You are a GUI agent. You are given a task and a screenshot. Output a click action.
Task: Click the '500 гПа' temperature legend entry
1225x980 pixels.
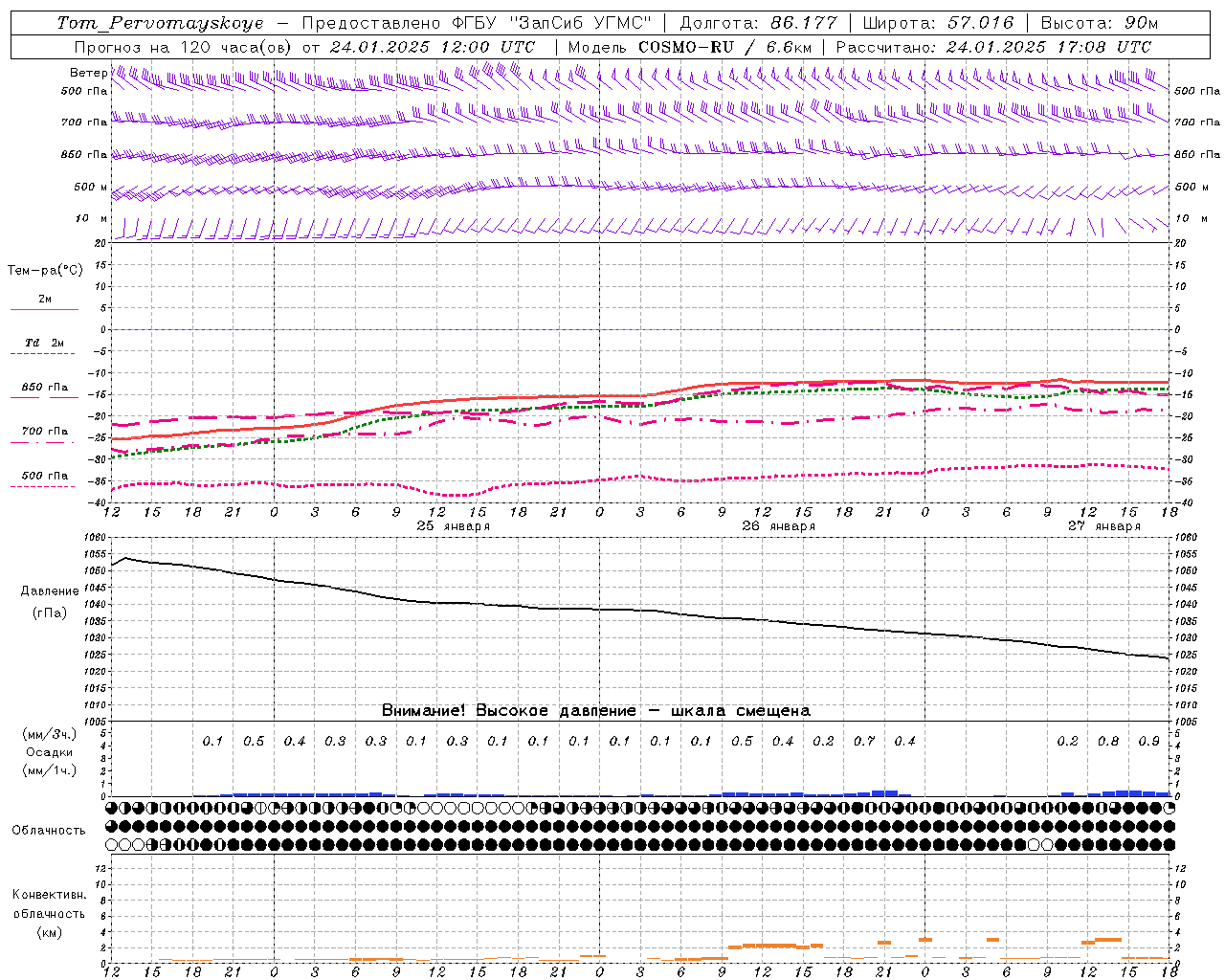45,476
